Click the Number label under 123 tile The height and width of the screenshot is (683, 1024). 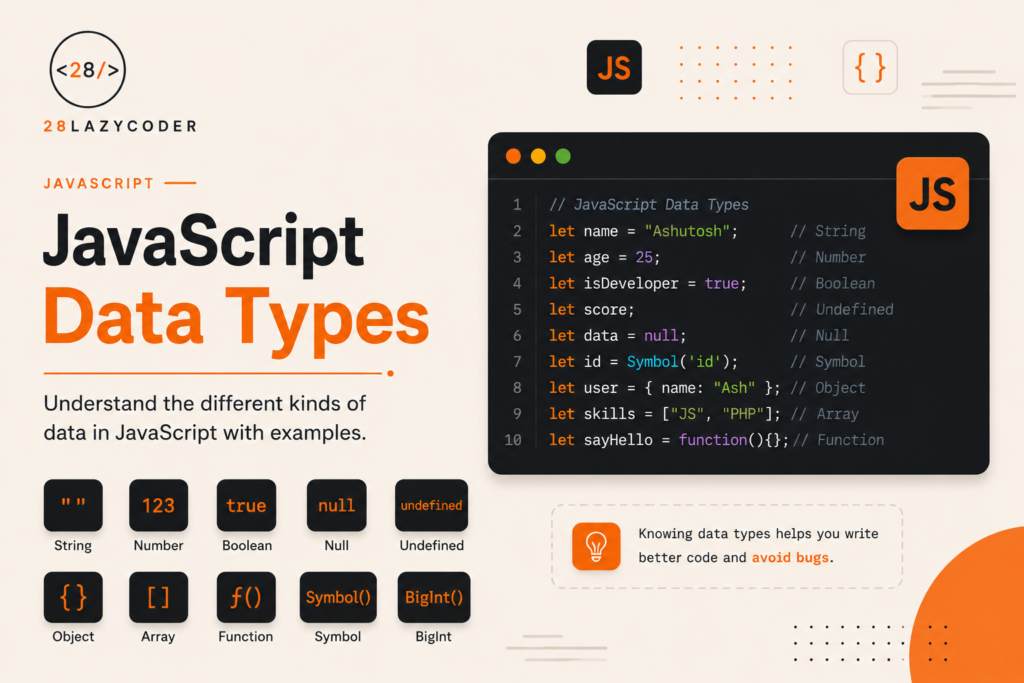[x=158, y=545]
